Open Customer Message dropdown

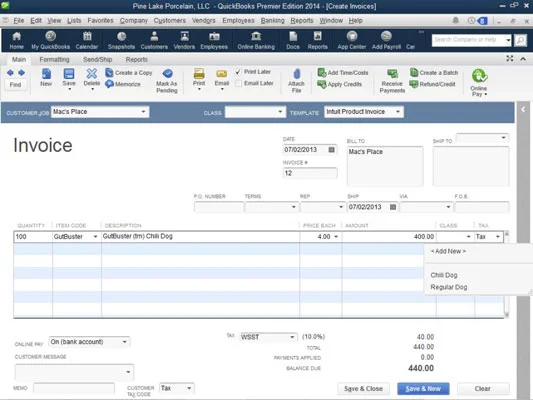[x=128, y=372]
